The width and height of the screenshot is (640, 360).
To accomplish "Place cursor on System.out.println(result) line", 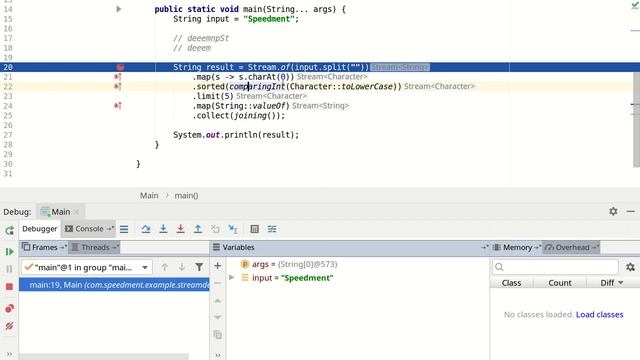I will tap(236, 135).
